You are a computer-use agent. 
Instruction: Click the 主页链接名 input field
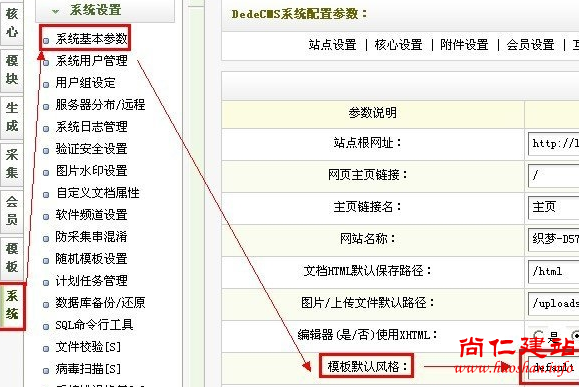tap(554, 208)
